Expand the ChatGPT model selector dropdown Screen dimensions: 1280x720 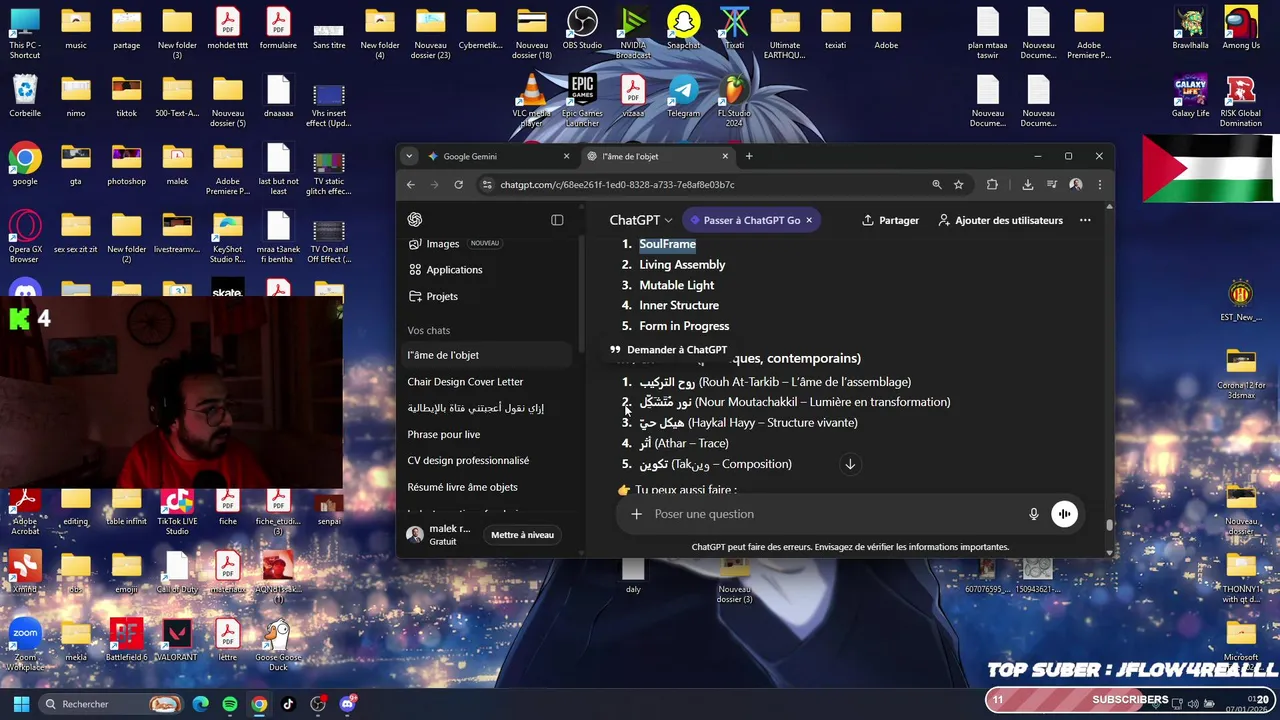pos(641,220)
